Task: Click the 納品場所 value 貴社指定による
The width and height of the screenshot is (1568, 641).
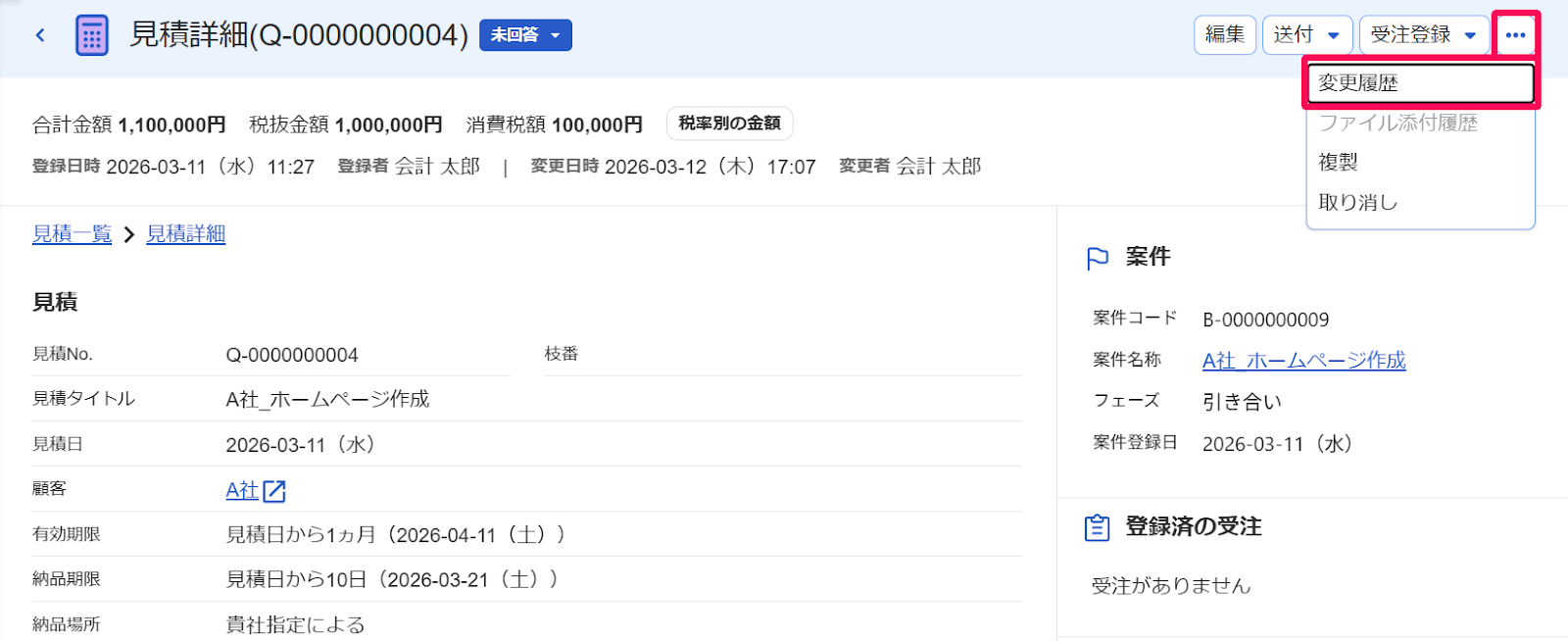Action: (295, 625)
